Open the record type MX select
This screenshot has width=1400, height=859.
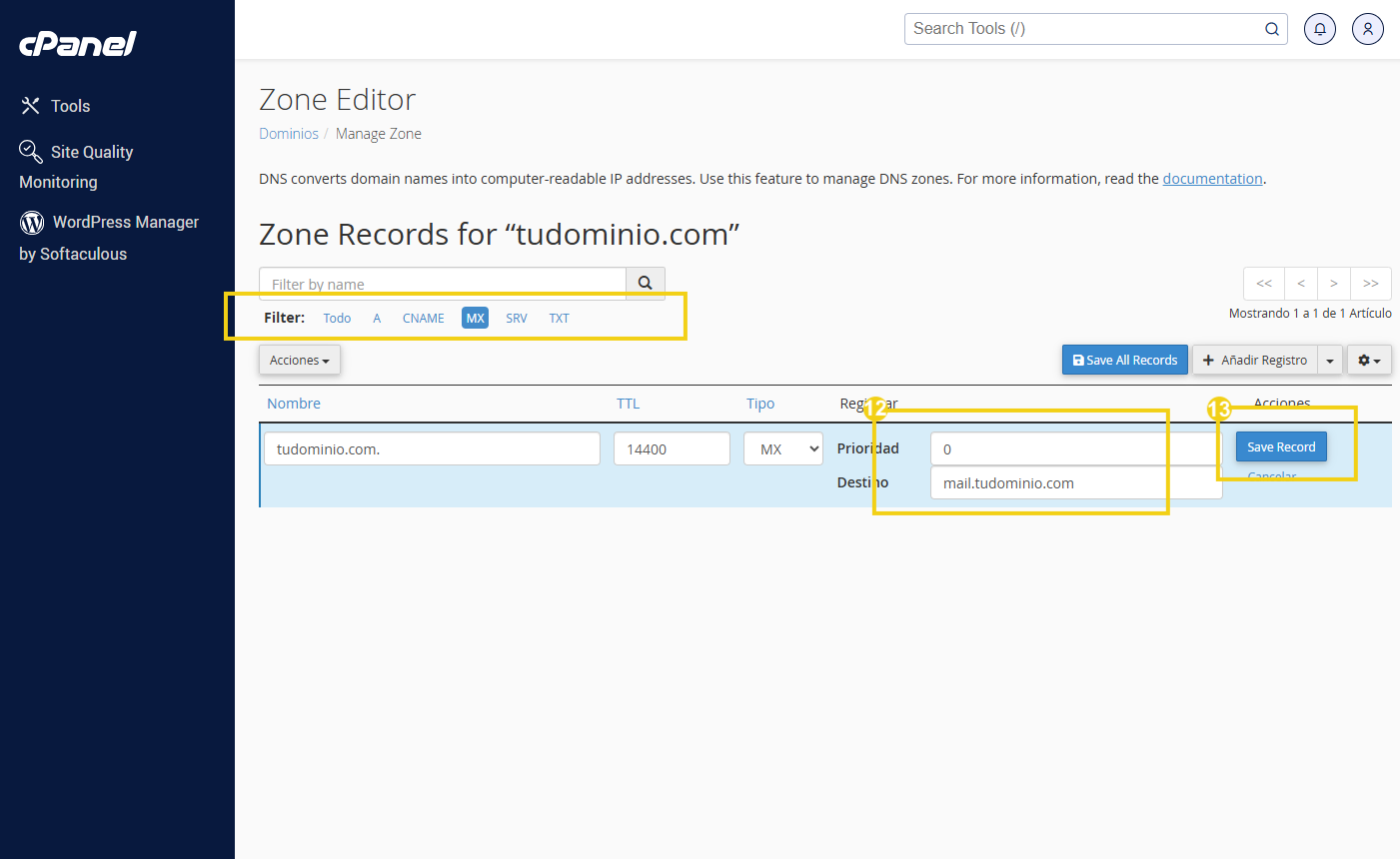tap(782, 449)
